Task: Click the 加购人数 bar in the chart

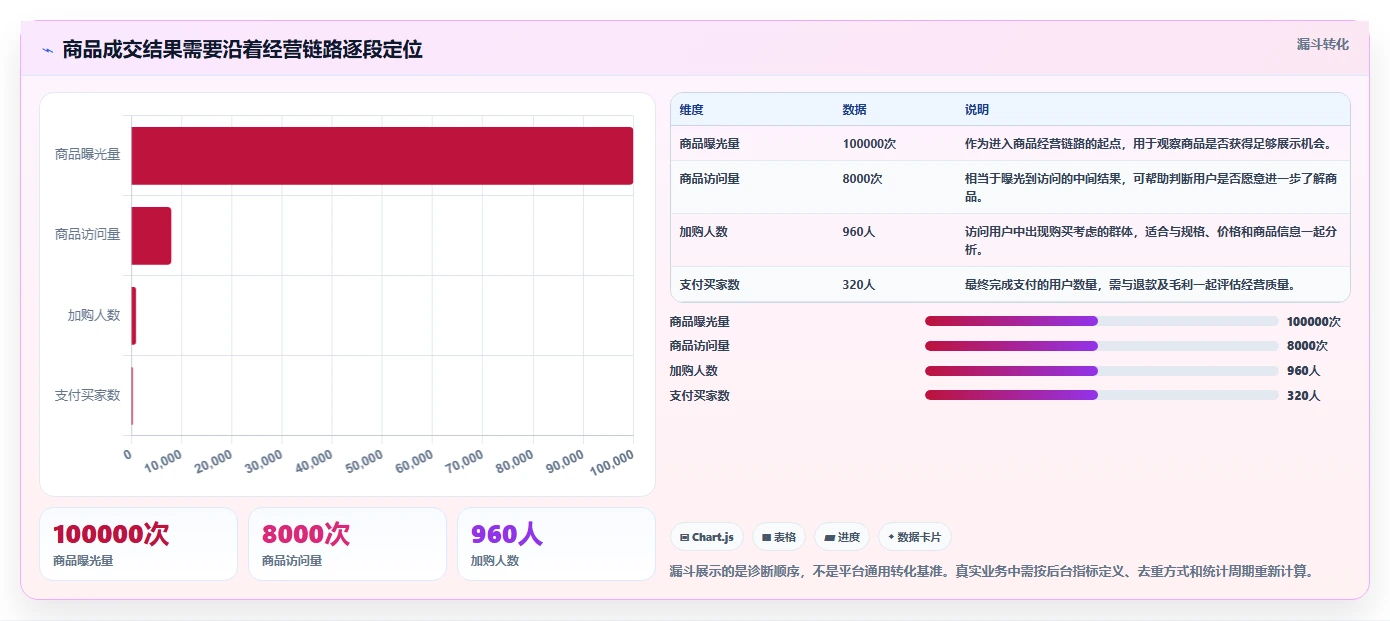Action: click(133, 316)
